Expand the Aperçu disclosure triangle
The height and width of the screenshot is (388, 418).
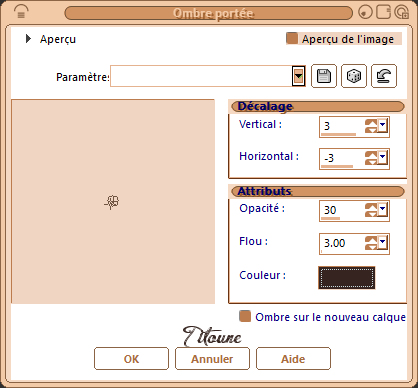[x=28, y=39]
